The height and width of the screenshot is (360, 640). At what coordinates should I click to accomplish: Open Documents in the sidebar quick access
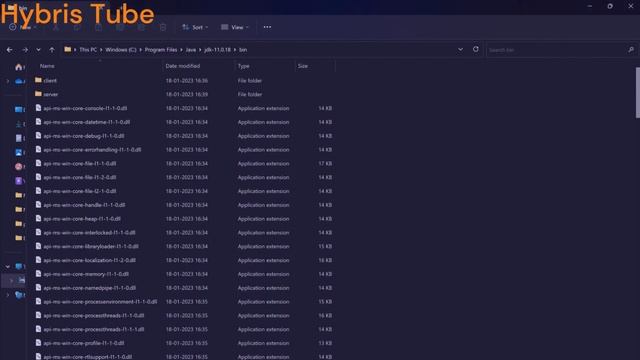tap(19, 138)
